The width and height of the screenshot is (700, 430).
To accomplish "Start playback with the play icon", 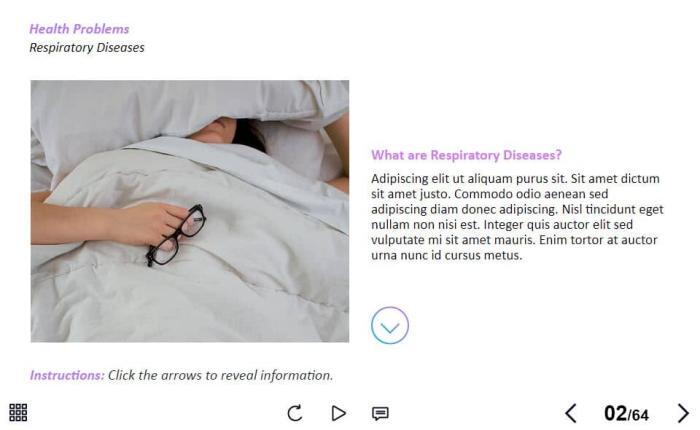I will [x=338, y=413].
